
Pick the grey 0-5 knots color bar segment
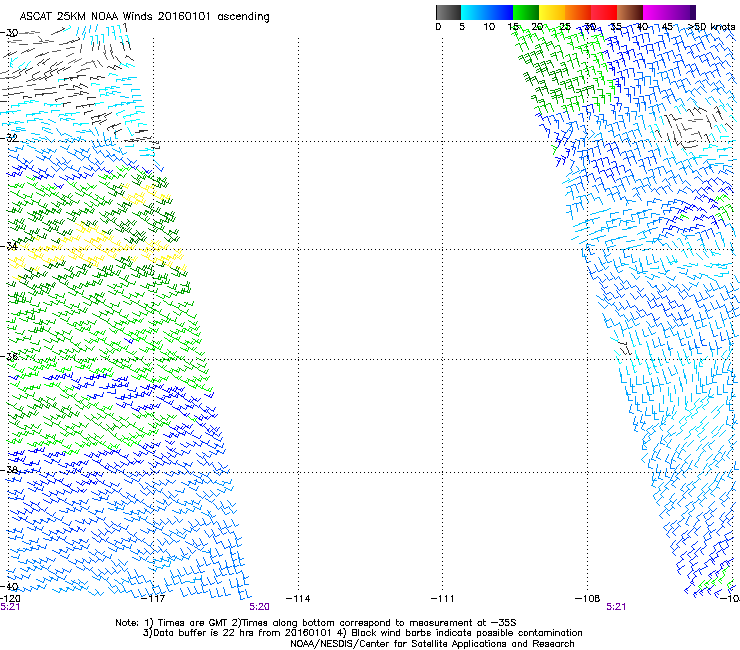coord(448,12)
